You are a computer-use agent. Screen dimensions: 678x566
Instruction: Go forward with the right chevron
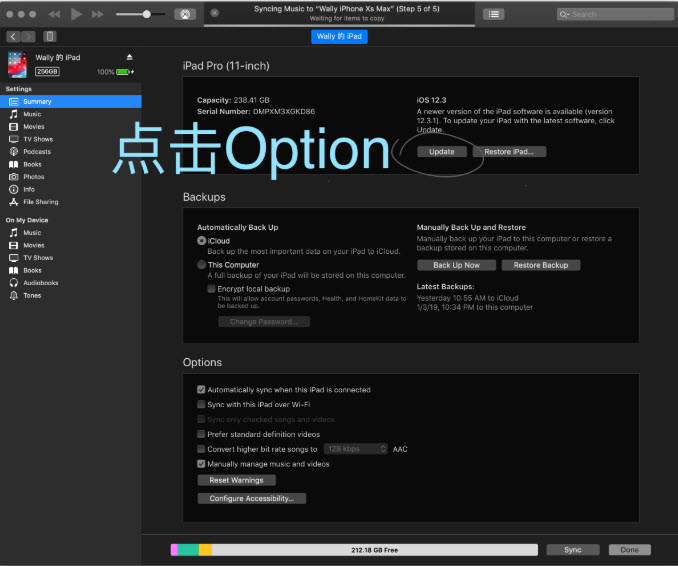coord(28,36)
